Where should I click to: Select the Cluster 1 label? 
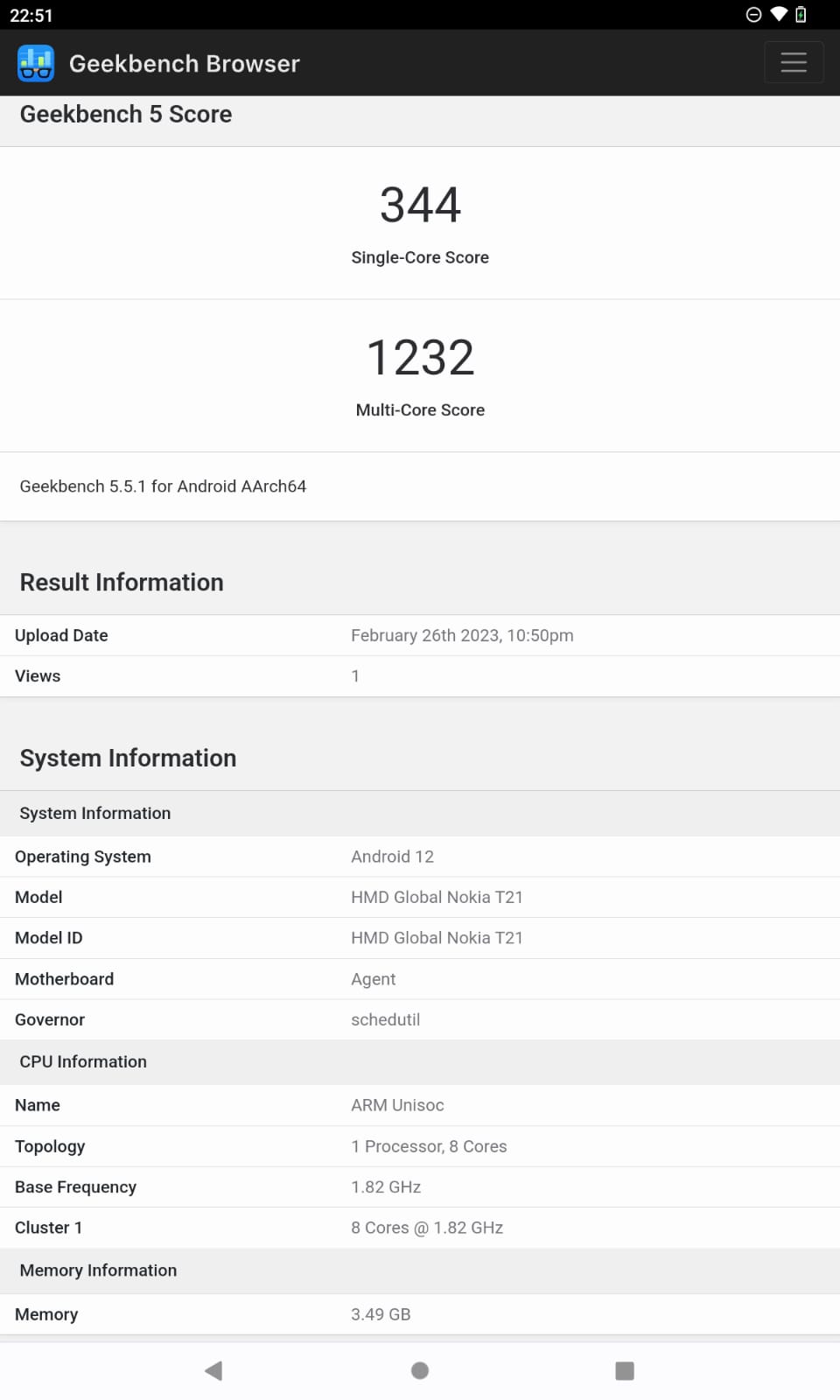[x=49, y=1228]
